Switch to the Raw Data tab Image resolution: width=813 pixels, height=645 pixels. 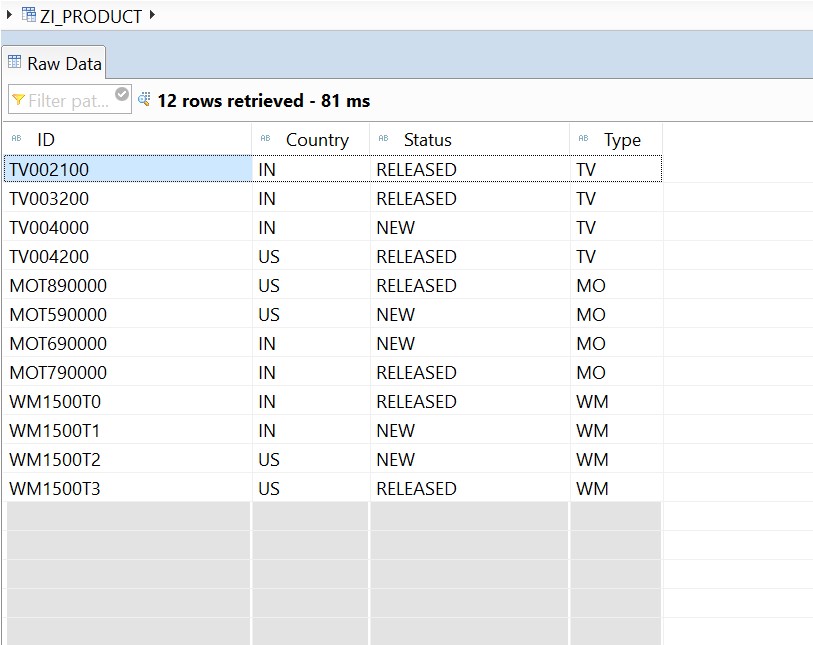(x=60, y=62)
